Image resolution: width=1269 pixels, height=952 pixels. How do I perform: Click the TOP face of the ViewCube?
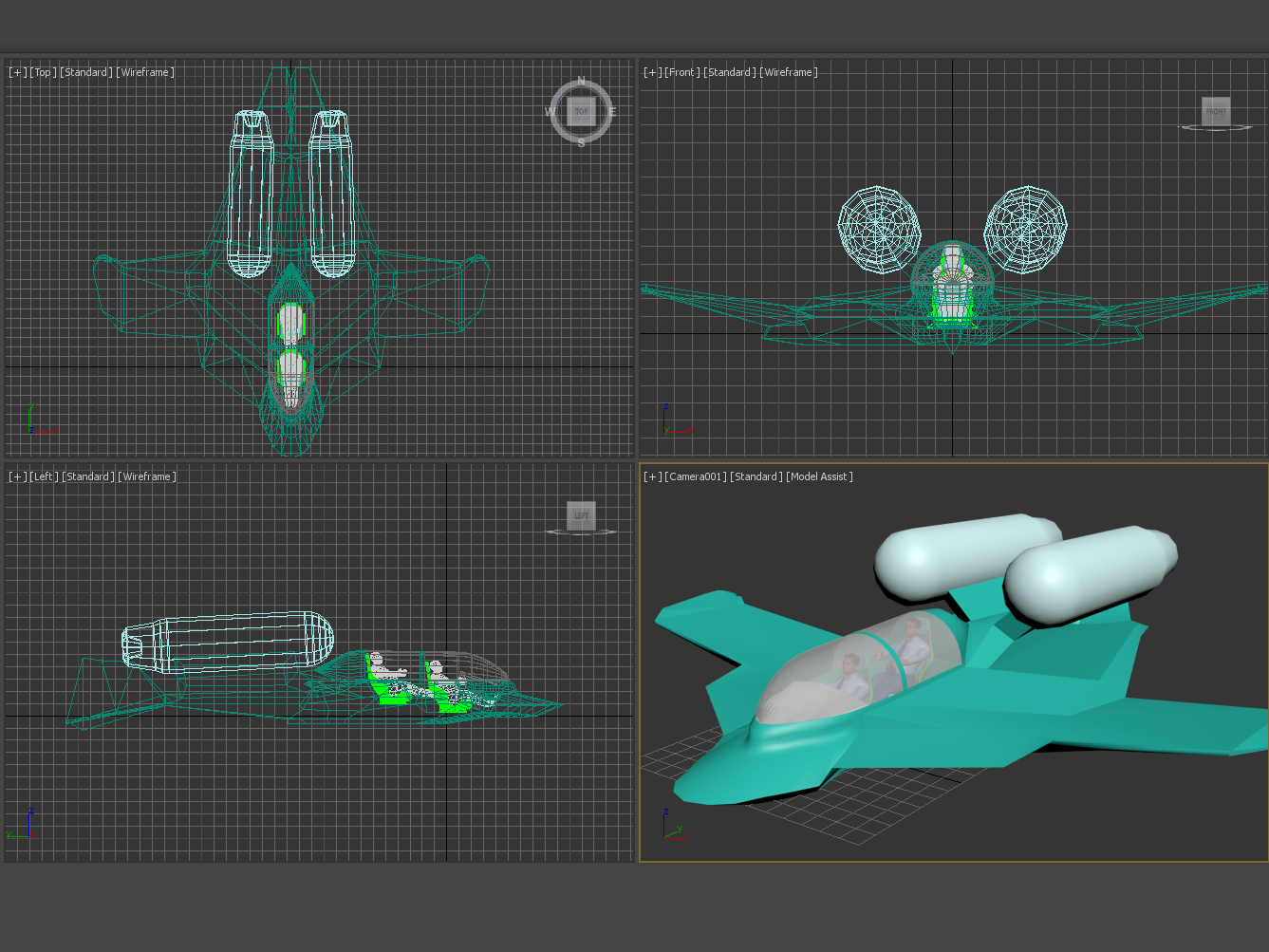581,111
